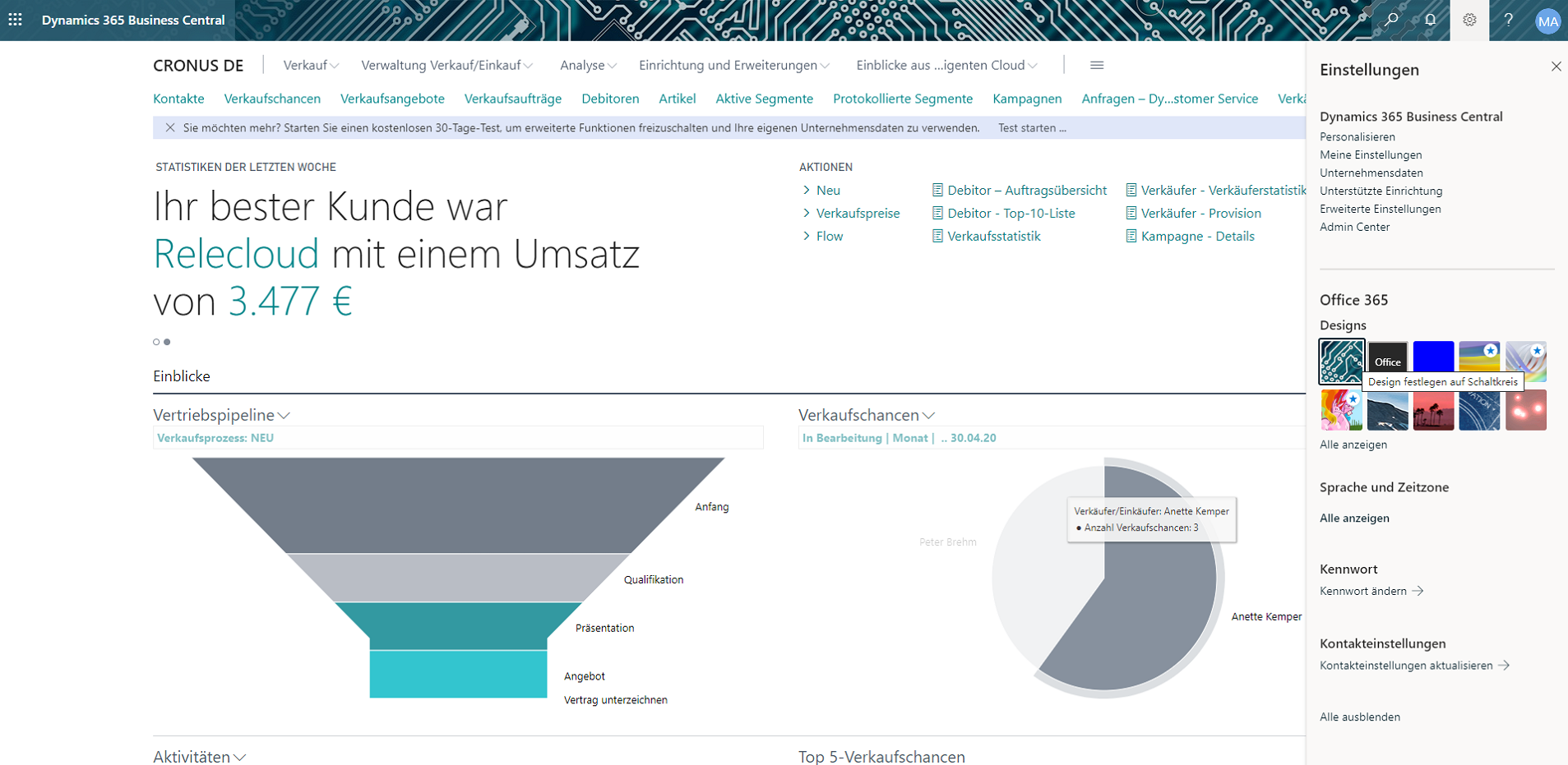
Task: Select the first headline page dot
Action: pos(156,342)
